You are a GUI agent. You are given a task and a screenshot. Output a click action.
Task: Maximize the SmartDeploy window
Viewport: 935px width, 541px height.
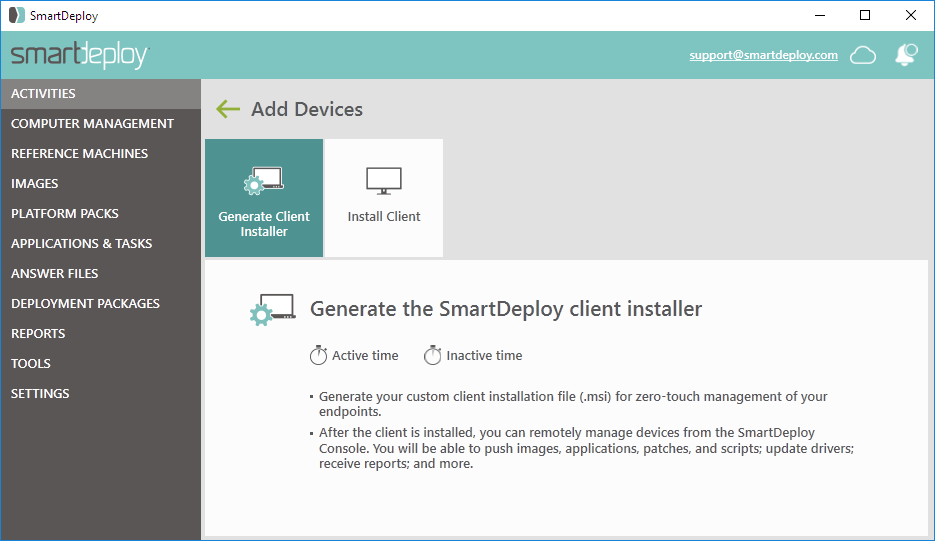[x=865, y=16]
